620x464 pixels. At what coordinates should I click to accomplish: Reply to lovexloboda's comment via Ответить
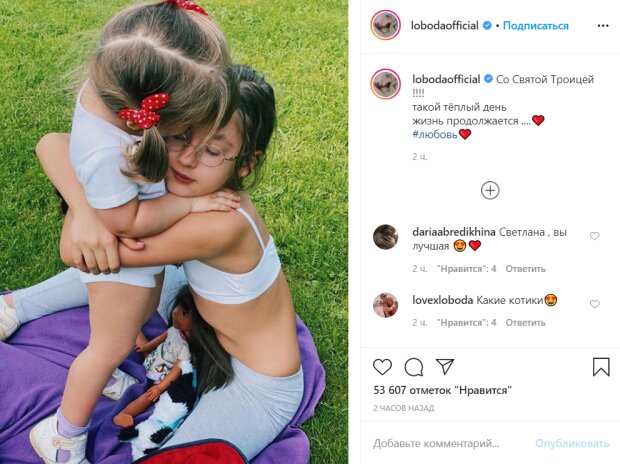(x=525, y=323)
